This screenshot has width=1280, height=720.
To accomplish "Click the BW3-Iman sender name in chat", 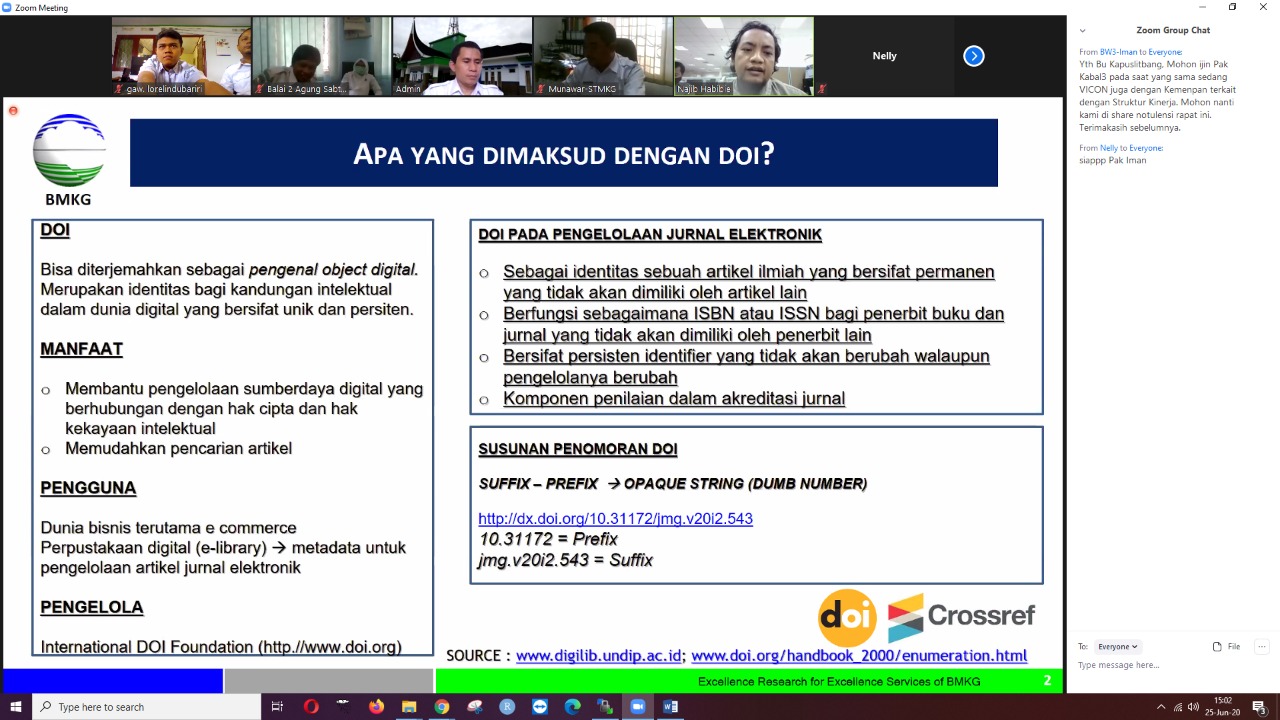I will point(1118,52).
